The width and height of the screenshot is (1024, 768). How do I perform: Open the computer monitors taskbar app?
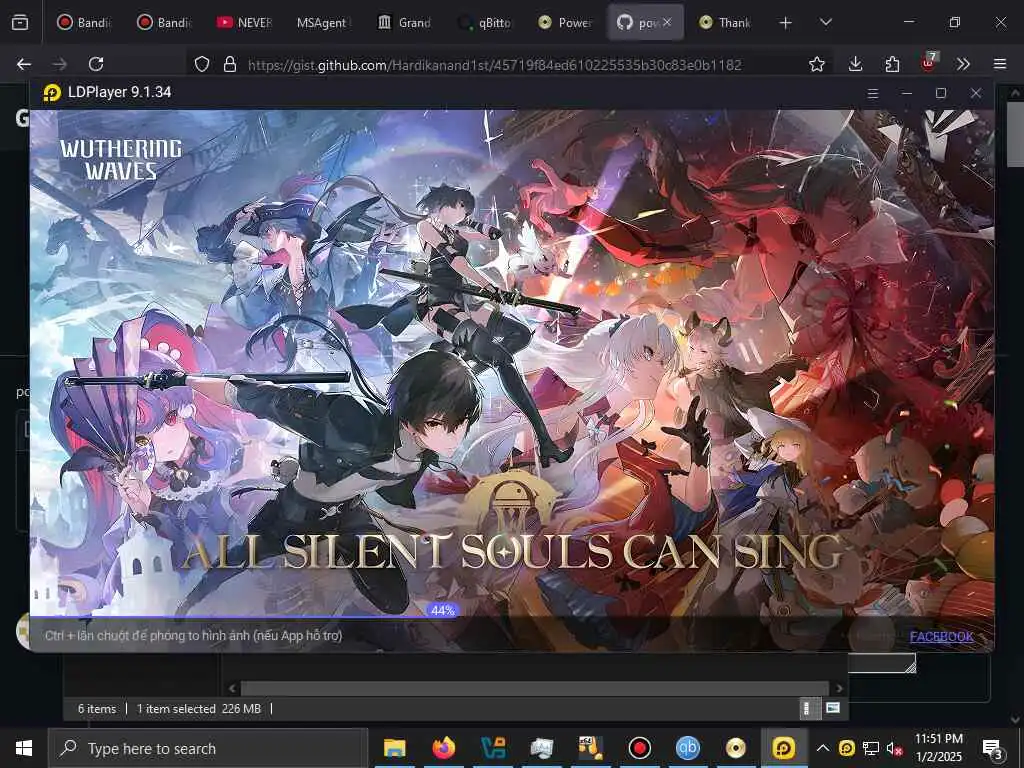541,748
